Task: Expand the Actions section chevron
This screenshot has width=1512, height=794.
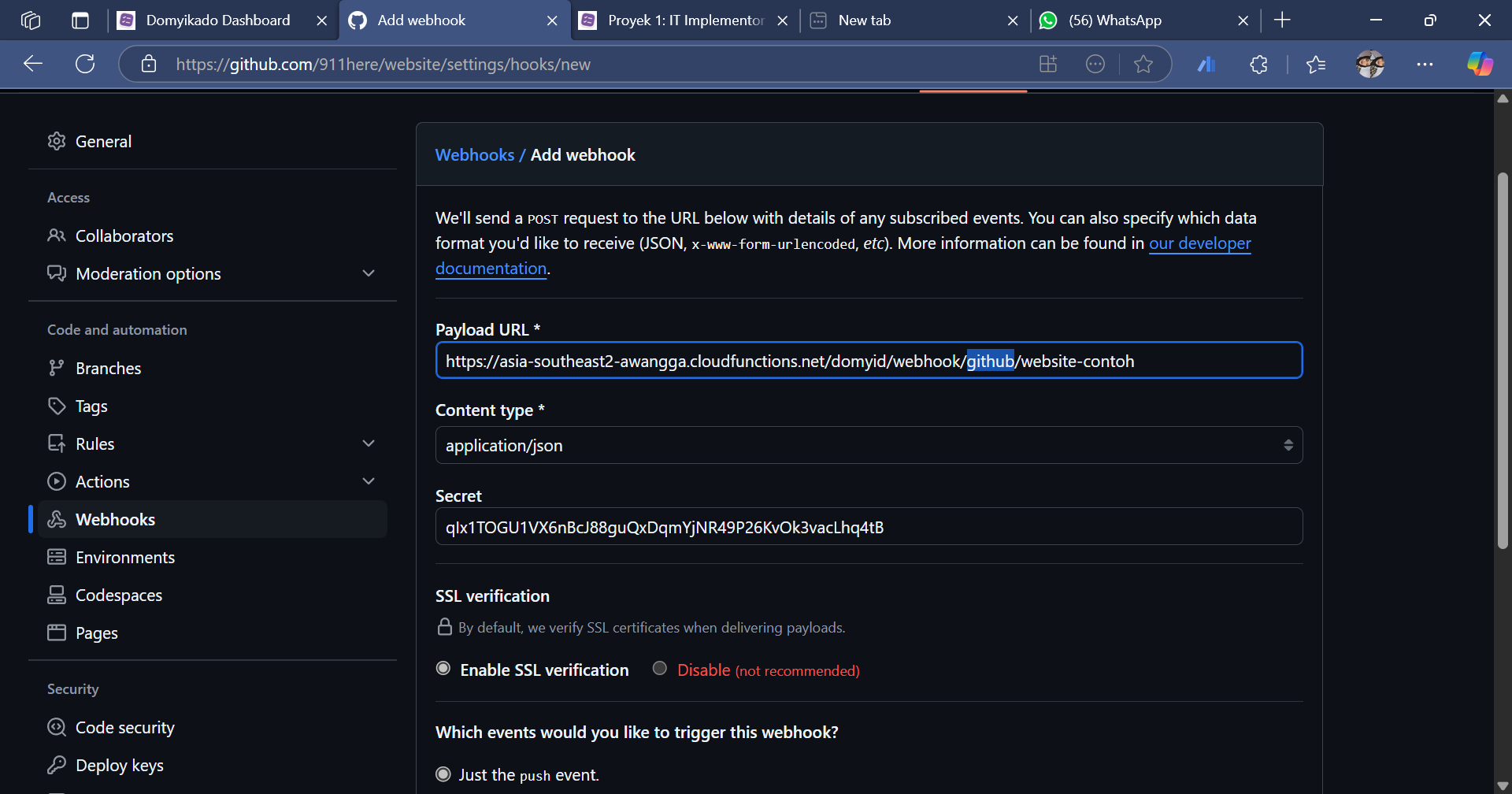Action: point(369,481)
